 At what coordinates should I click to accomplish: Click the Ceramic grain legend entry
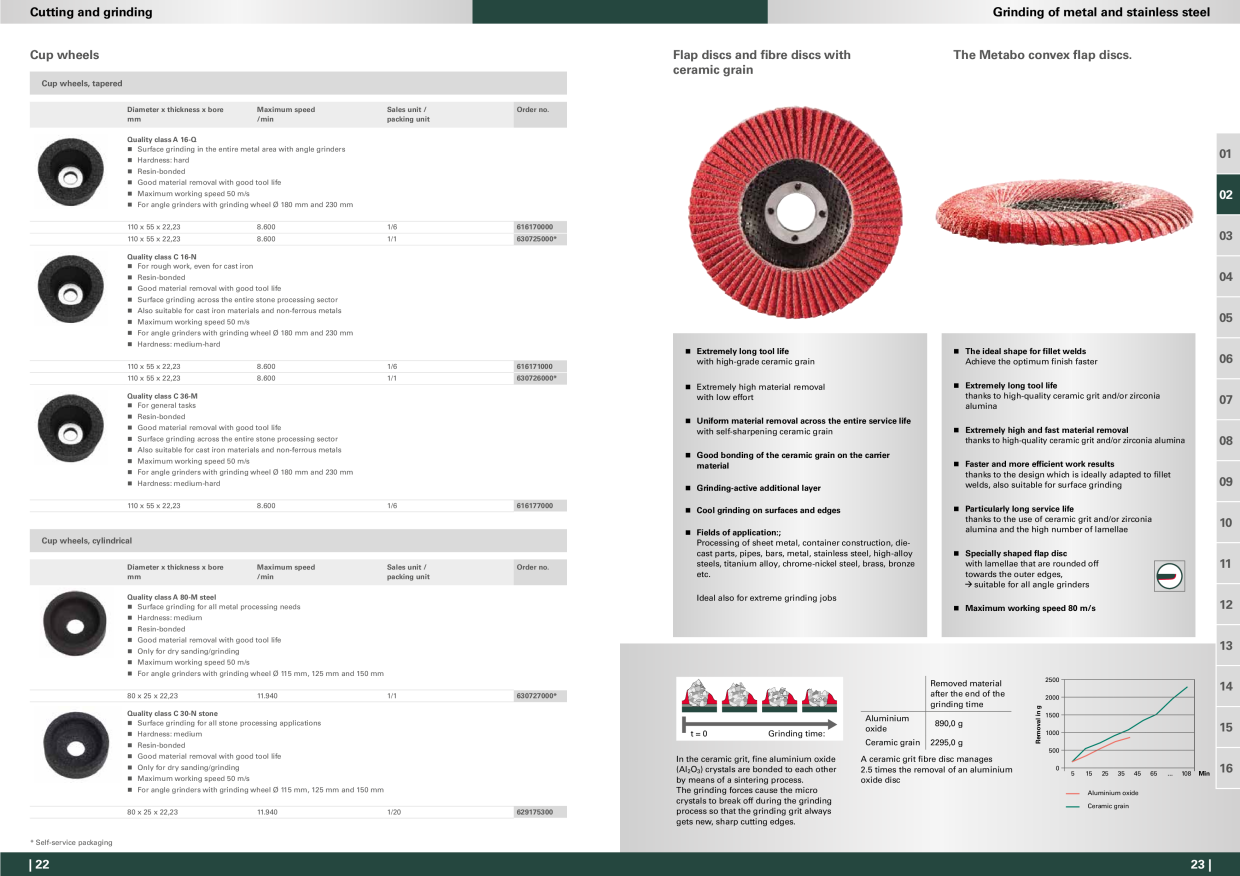click(1097, 806)
